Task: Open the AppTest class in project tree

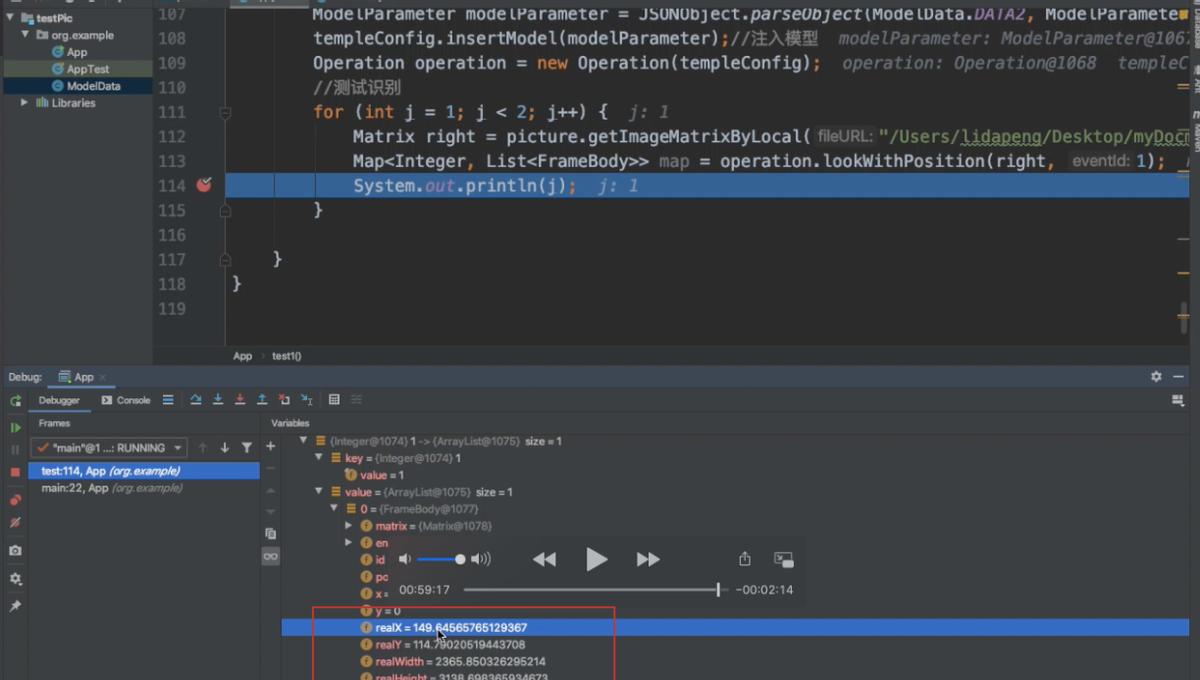Action: pos(87,69)
